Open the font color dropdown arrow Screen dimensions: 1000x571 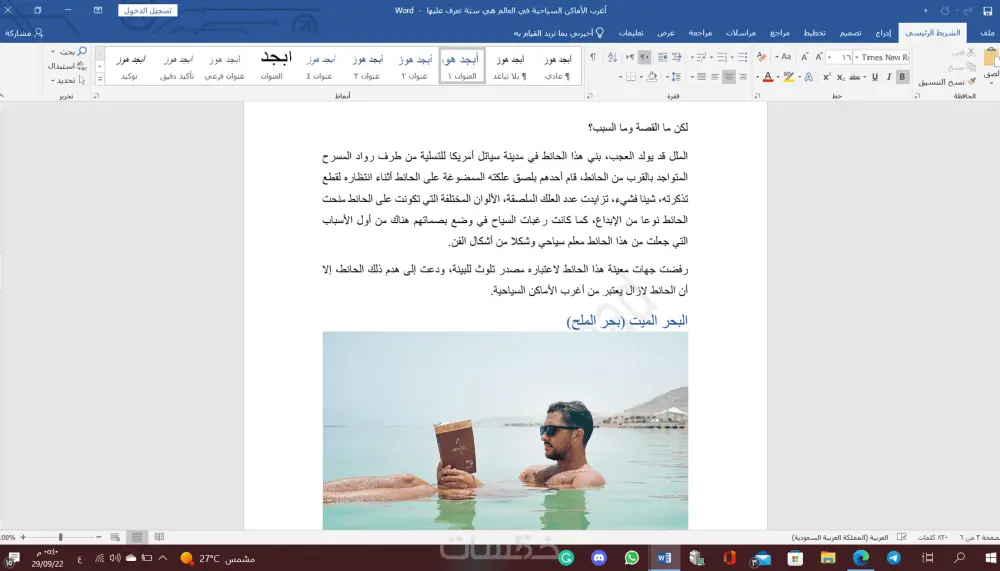tap(758, 77)
